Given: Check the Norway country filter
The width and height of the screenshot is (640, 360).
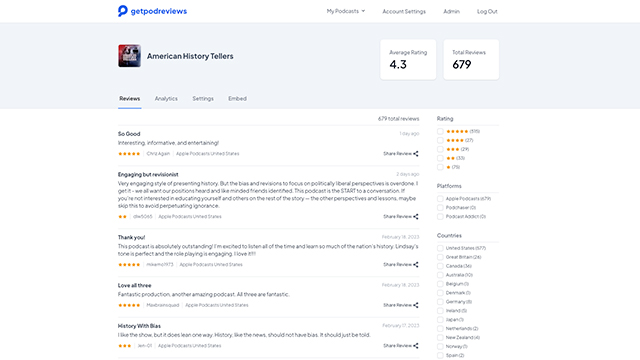Looking at the screenshot, I should pos(440,347).
